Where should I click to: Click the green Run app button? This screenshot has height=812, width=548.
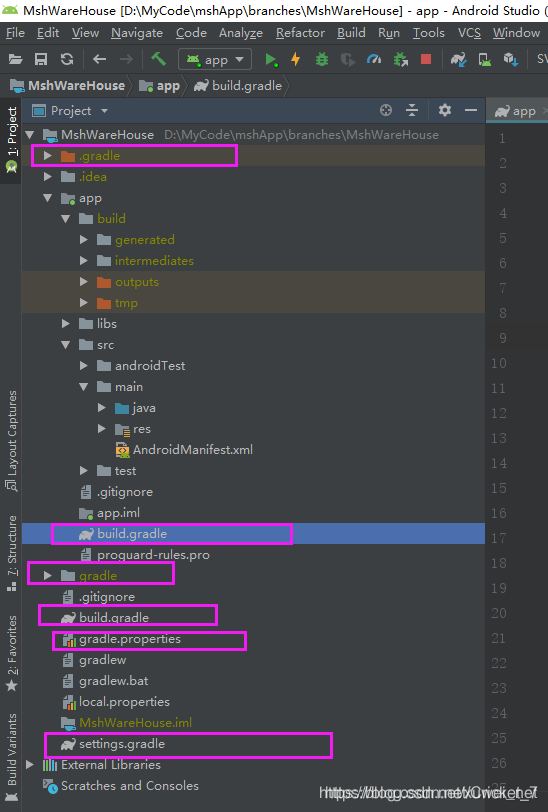coord(271,60)
